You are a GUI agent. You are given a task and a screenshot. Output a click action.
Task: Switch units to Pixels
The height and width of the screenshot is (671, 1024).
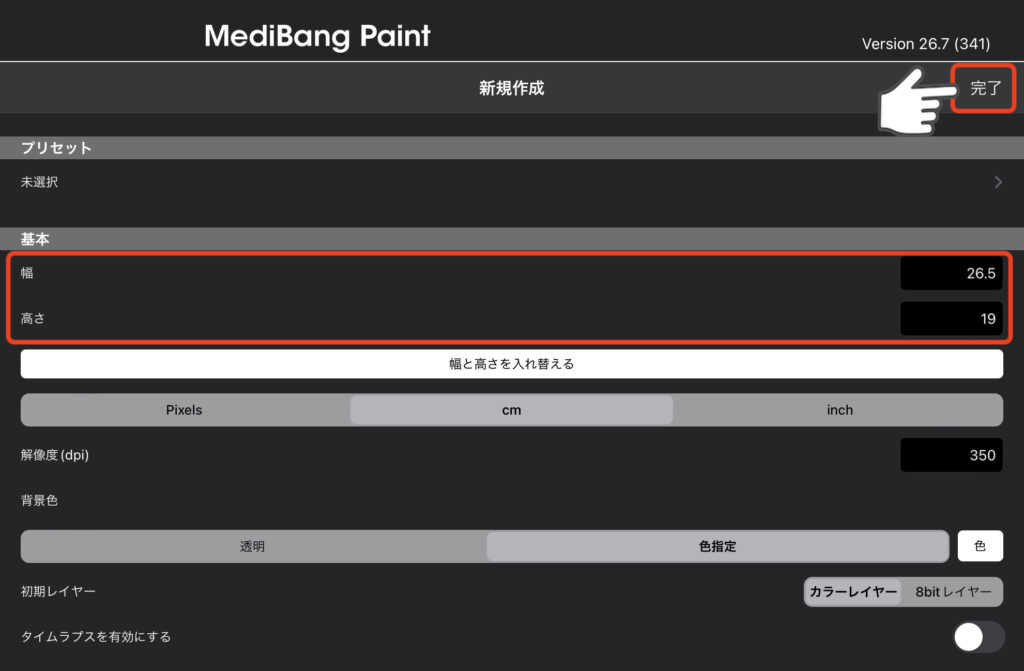point(184,410)
